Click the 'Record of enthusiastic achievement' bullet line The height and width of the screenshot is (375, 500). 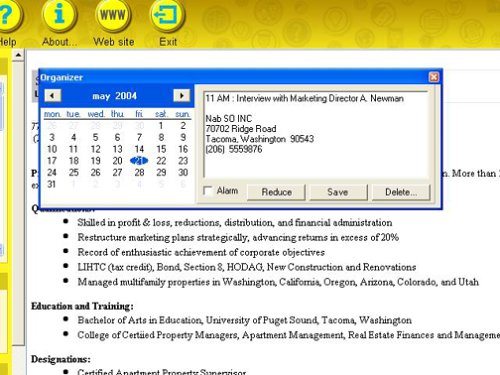pyautogui.click(x=201, y=252)
